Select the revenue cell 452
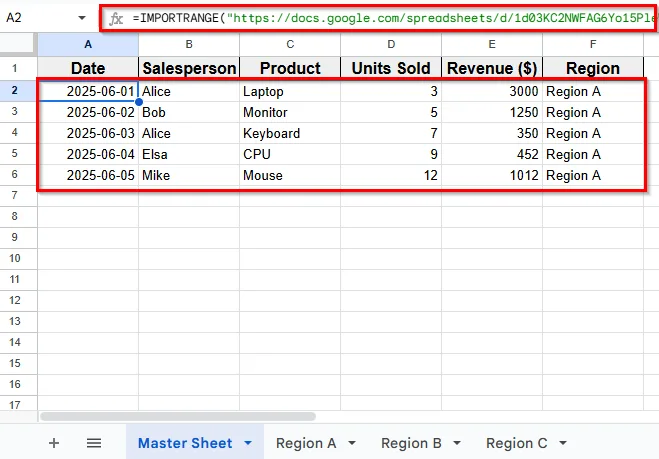 (492, 154)
